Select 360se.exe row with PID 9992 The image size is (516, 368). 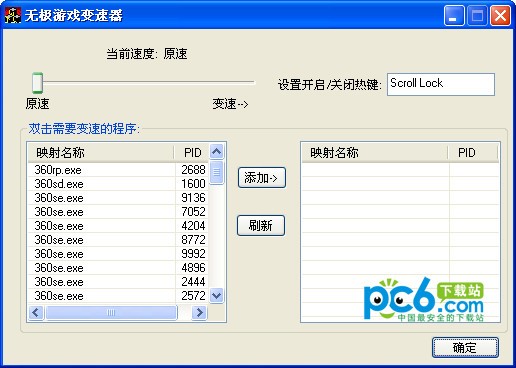118,254
